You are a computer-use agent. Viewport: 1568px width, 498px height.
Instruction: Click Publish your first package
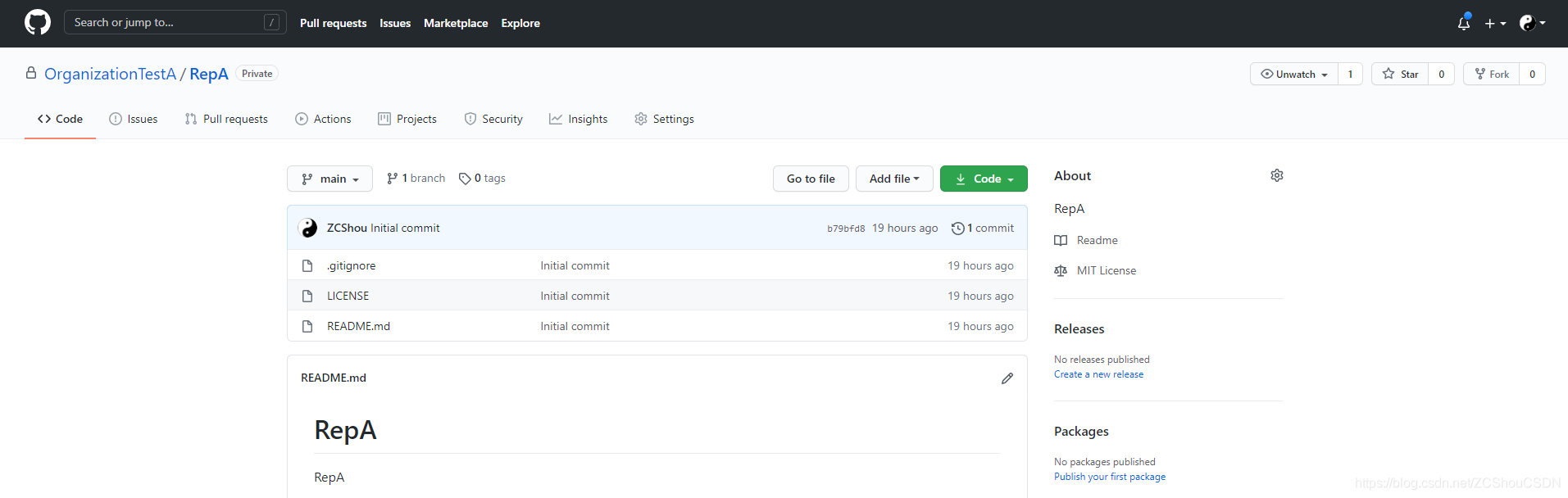click(1110, 477)
